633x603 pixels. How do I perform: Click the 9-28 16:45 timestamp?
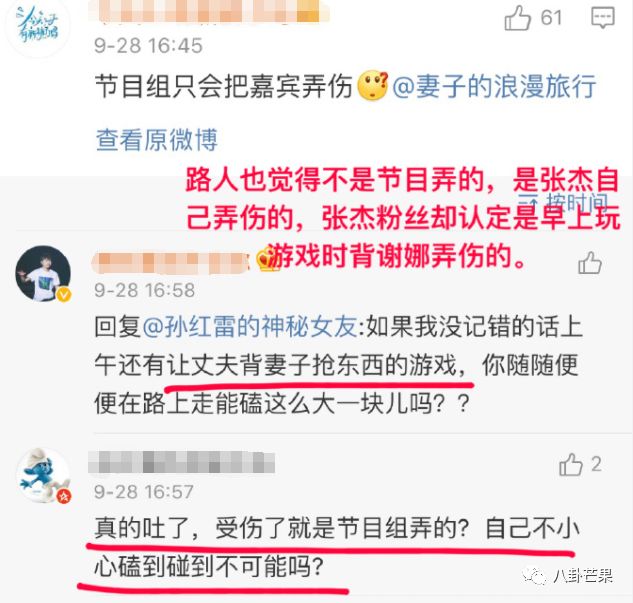(x=148, y=45)
